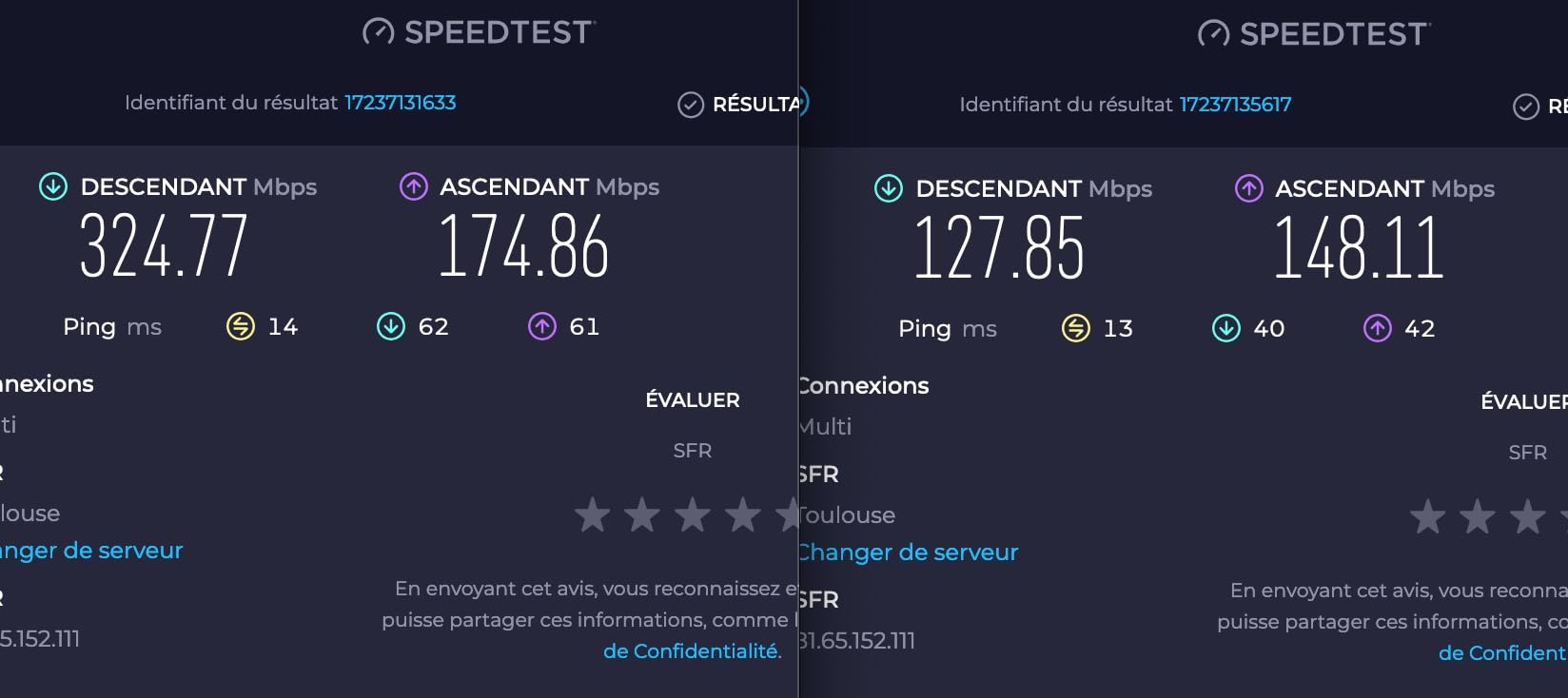Click the upload latency icon beside 61
Image resolution: width=1568 pixels, height=698 pixels.
click(542, 327)
